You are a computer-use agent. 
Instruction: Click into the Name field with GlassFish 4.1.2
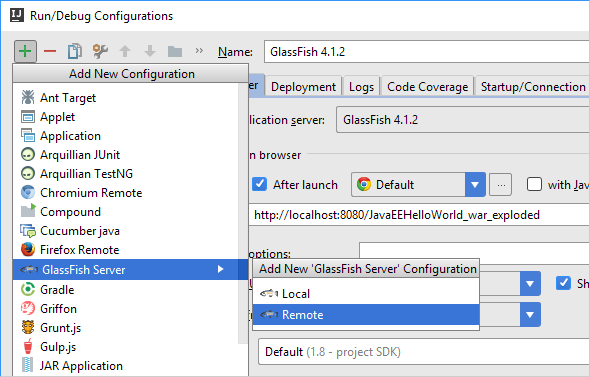[427, 52]
